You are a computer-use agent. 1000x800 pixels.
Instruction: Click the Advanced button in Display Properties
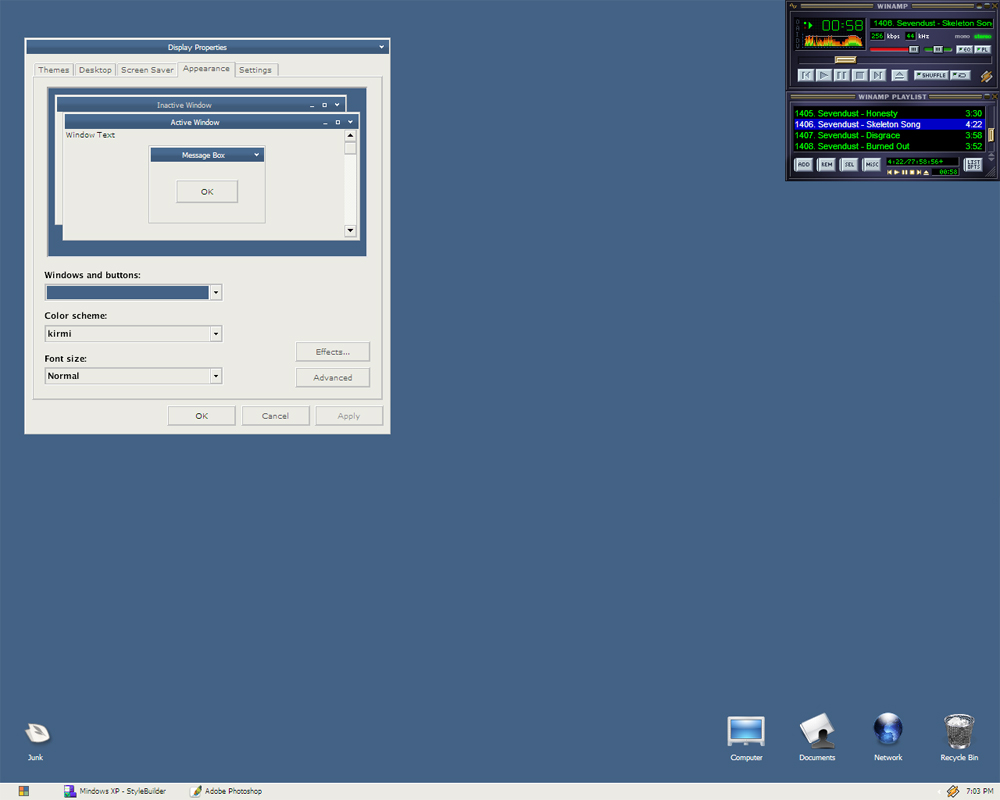(x=332, y=377)
